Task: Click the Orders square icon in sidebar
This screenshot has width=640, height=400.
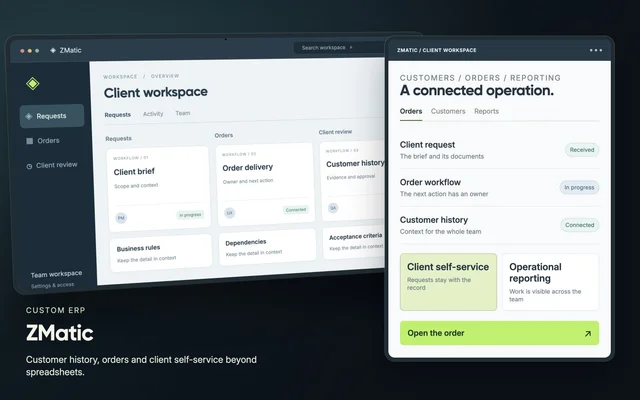Action: pyautogui.click(x=29, y=141)
